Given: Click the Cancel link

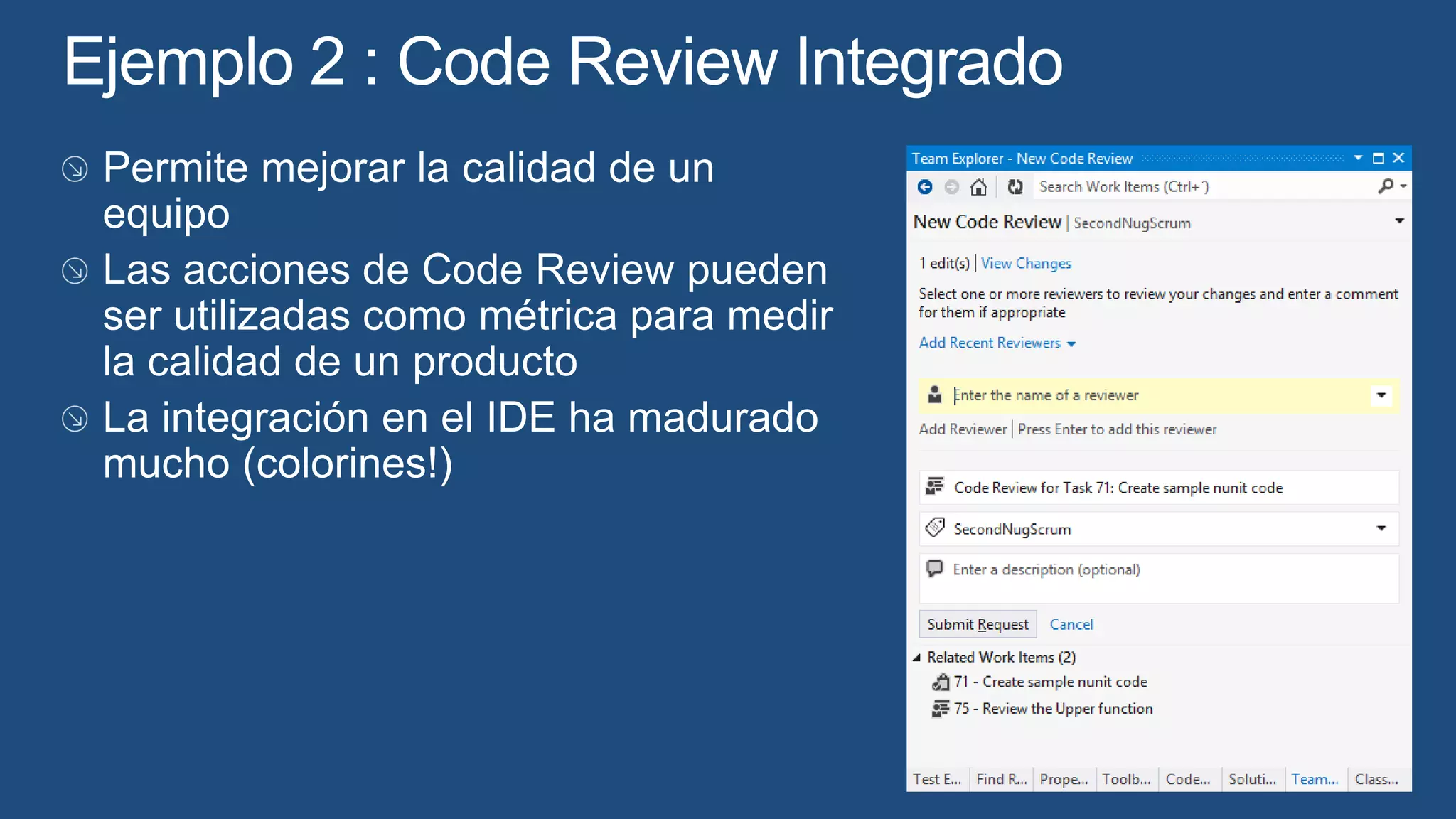Looking at the screenshot, I should (1071, 624).
